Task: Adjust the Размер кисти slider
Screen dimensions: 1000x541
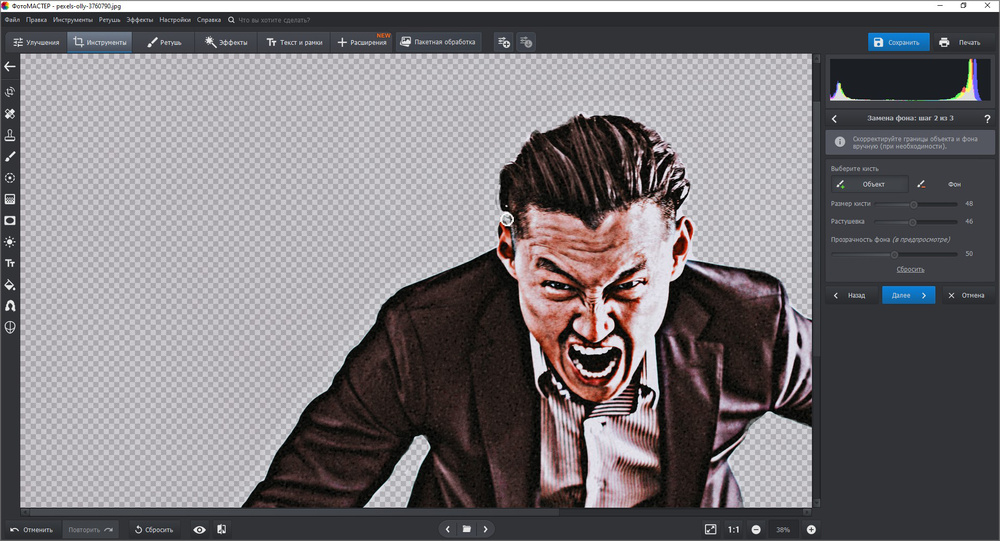Action: click(x=913, y=204)
